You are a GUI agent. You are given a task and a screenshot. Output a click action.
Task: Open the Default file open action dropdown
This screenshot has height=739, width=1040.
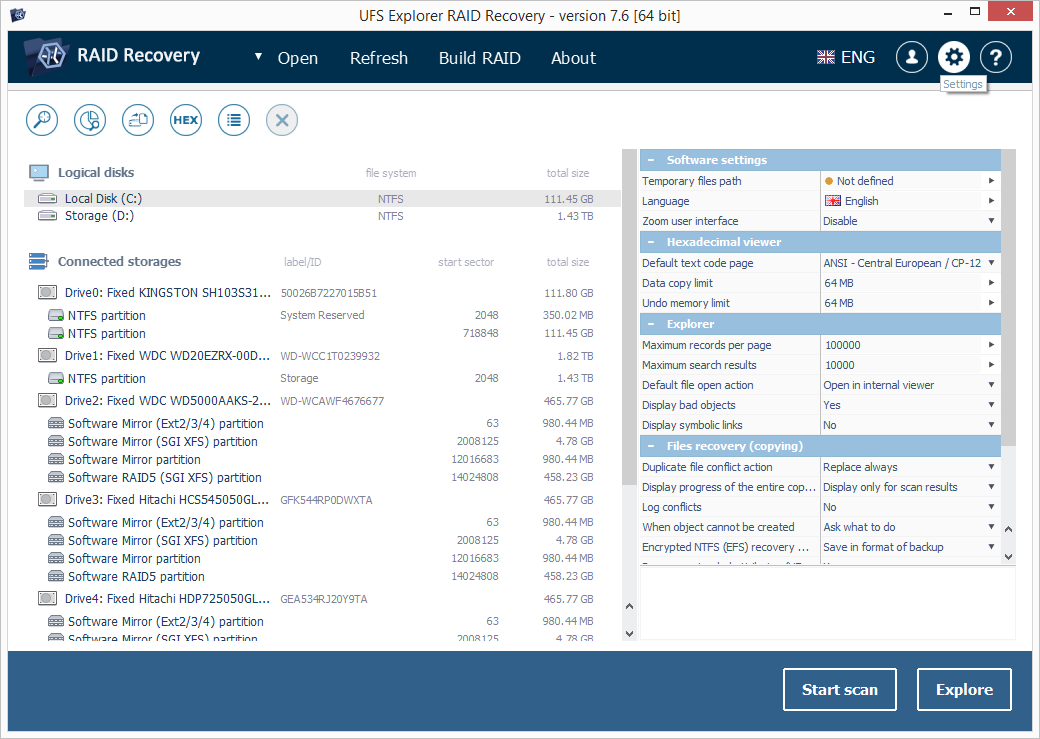tap(992, 385)
